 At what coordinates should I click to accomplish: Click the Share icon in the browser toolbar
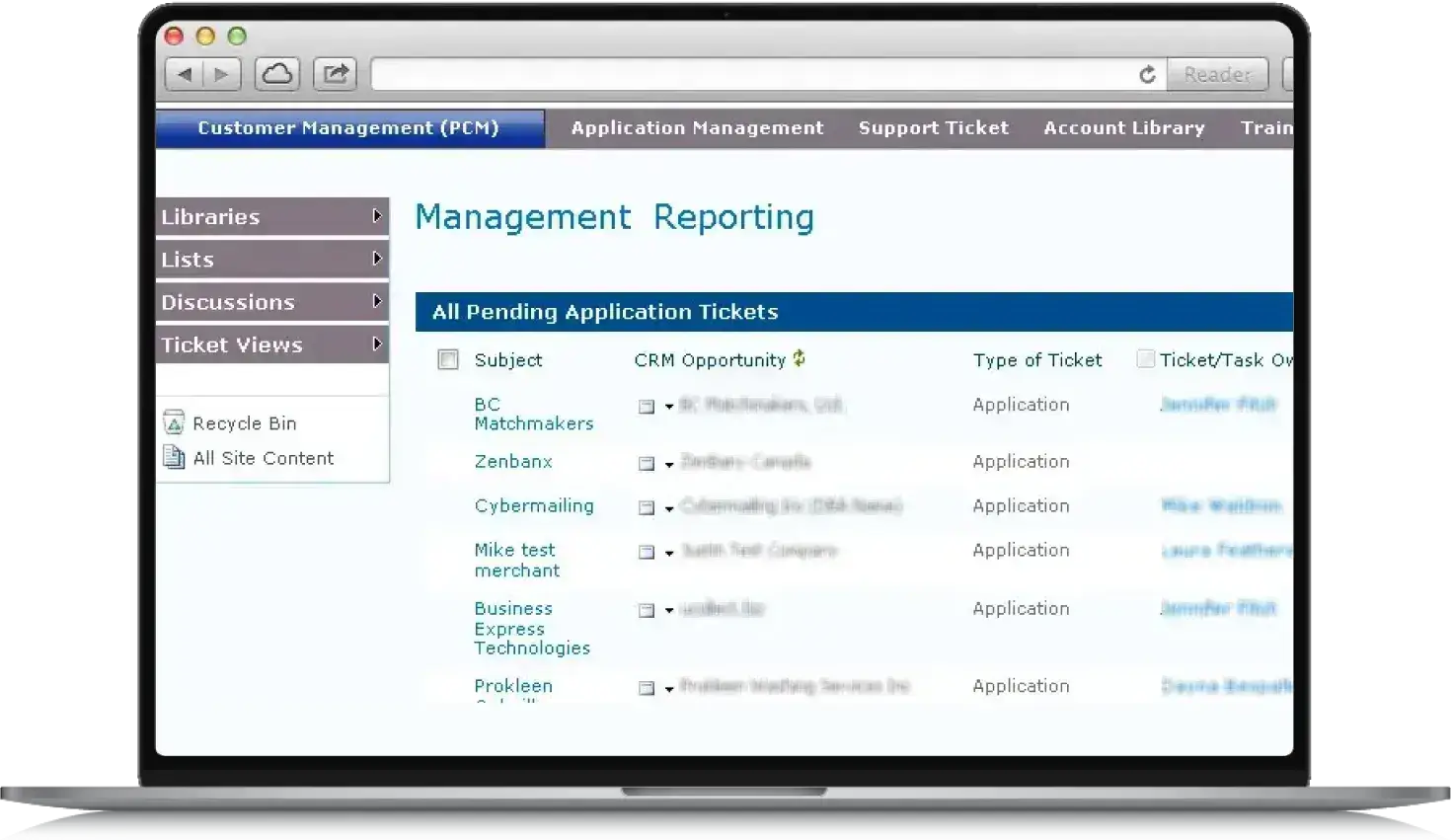pos(335,73)
